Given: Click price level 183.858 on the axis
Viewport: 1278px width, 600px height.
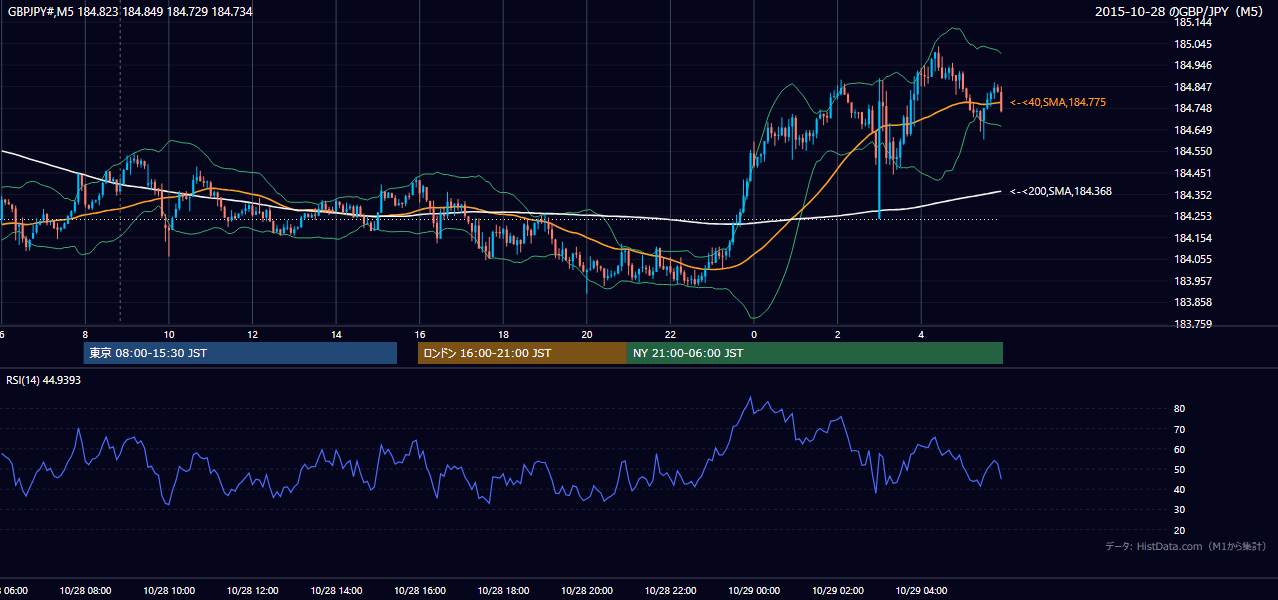Looking at the screenshot, I should (1193, 302).
